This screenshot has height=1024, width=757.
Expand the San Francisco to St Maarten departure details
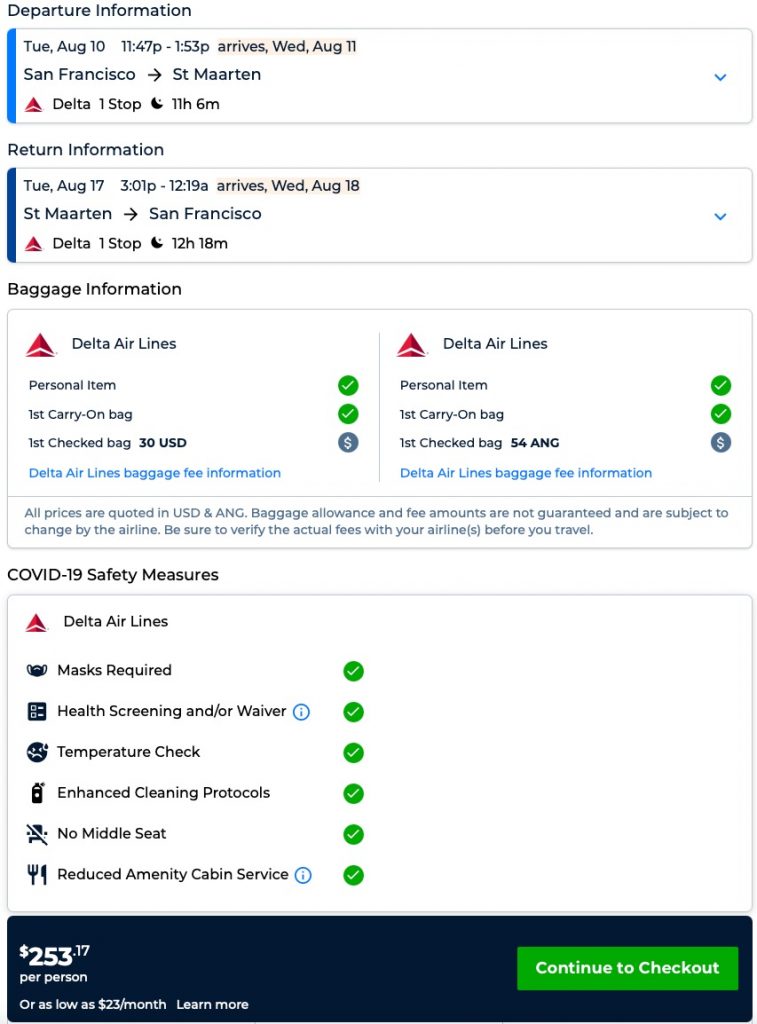click(x=720, y=77)
